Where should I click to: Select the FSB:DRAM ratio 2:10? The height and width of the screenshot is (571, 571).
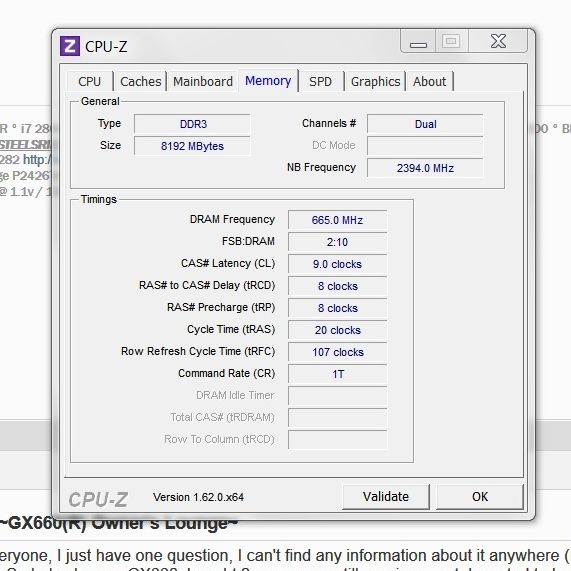point(337,242)
